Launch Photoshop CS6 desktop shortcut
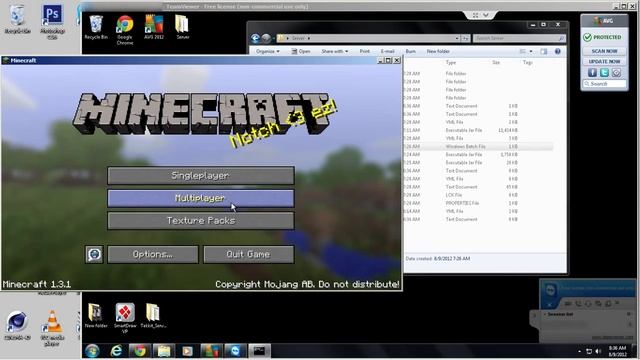This screenshot has height=360, width=640. tap(52, 22)
